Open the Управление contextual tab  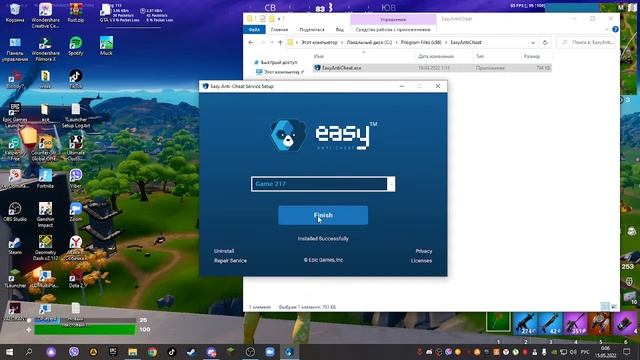pyautogui.click(x=393, y=19)
